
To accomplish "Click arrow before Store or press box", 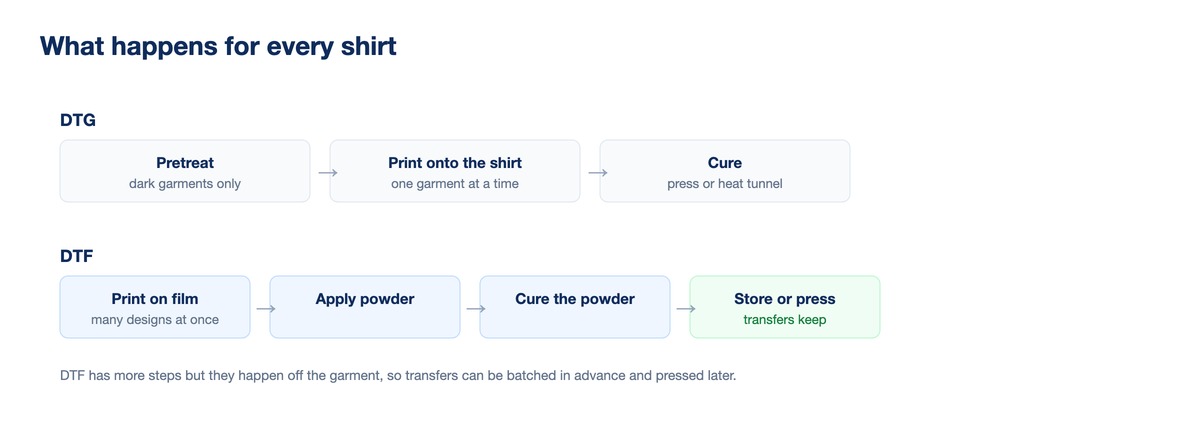I will 686,308.
